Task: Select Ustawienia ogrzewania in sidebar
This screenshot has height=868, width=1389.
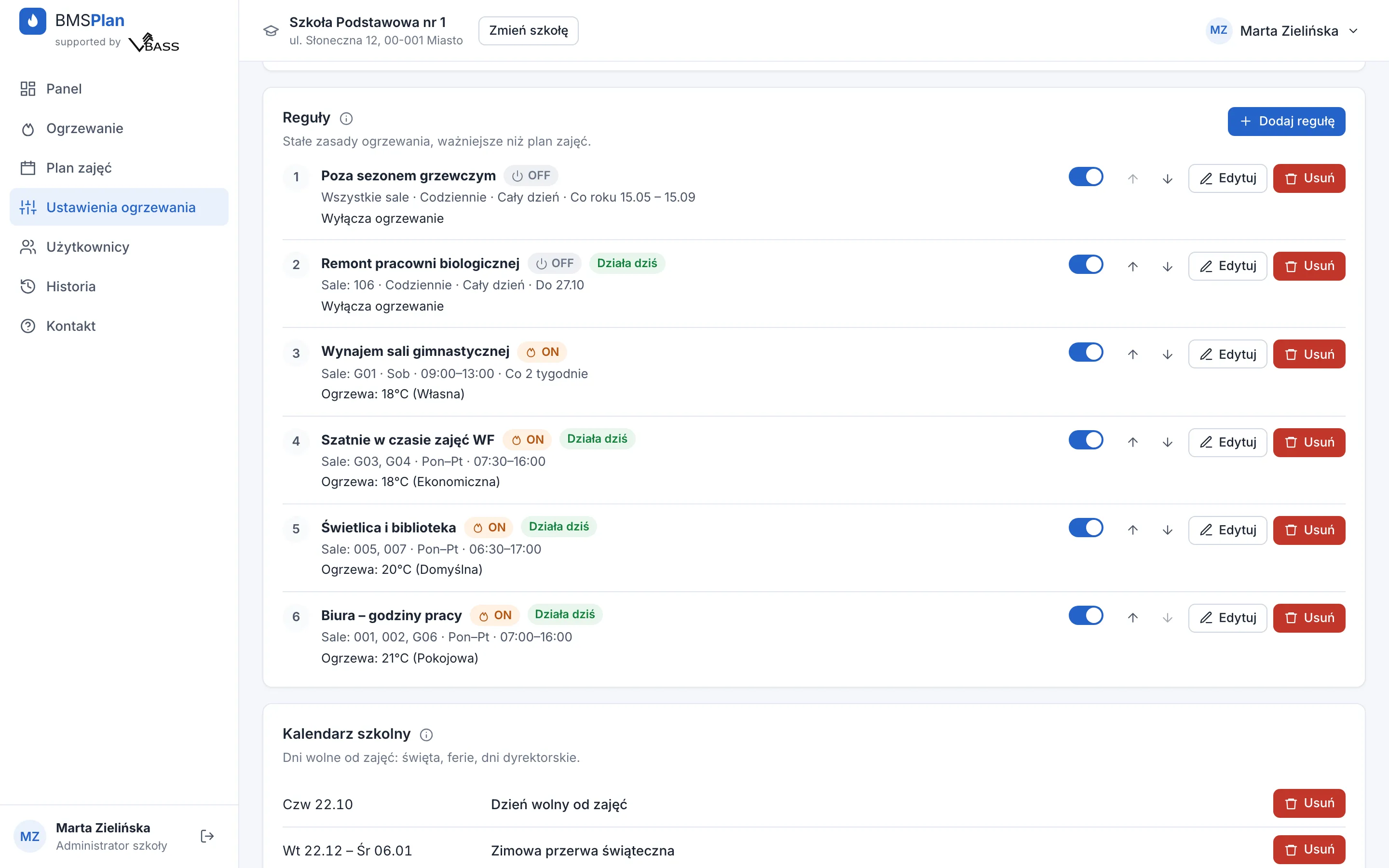Action: (x=120, y=207)
